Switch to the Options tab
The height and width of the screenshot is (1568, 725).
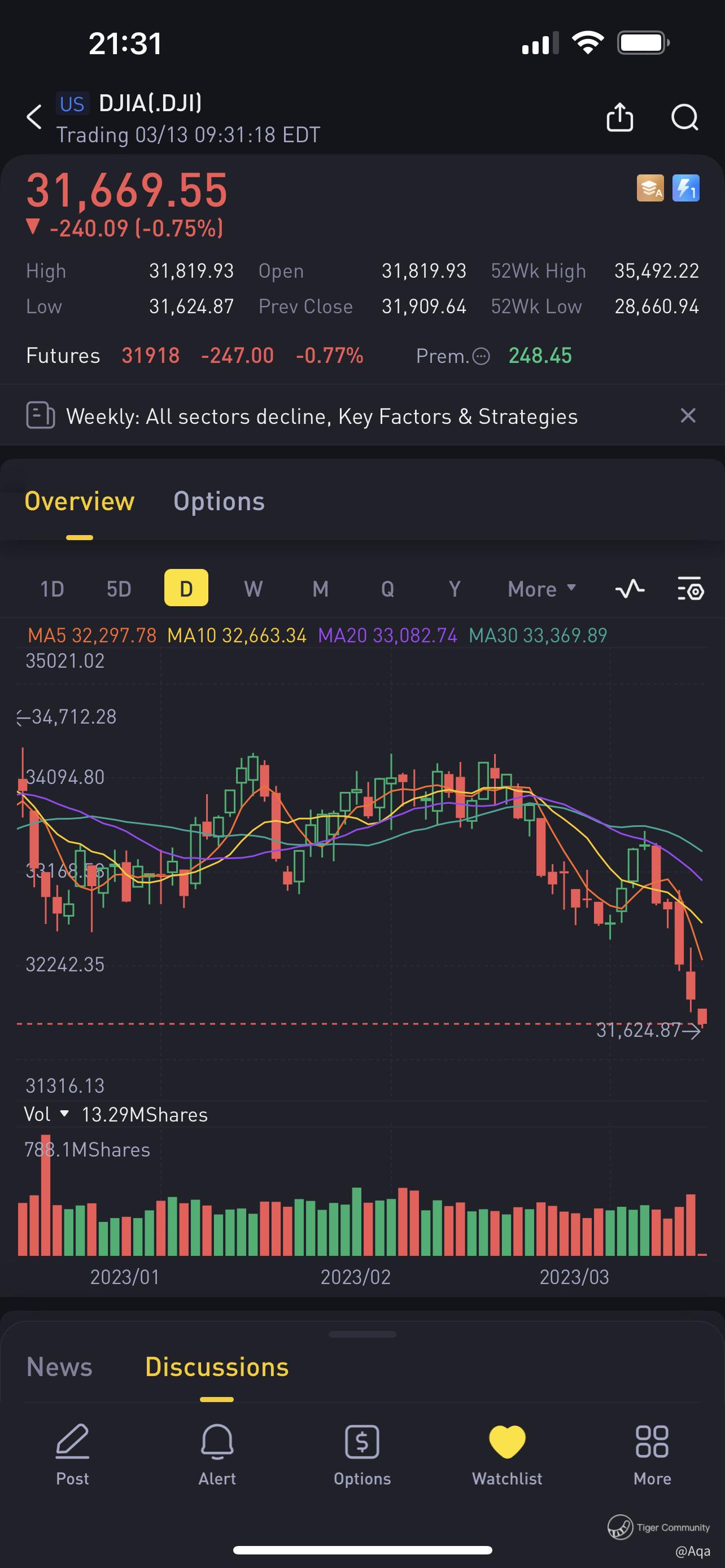[219, 501]
